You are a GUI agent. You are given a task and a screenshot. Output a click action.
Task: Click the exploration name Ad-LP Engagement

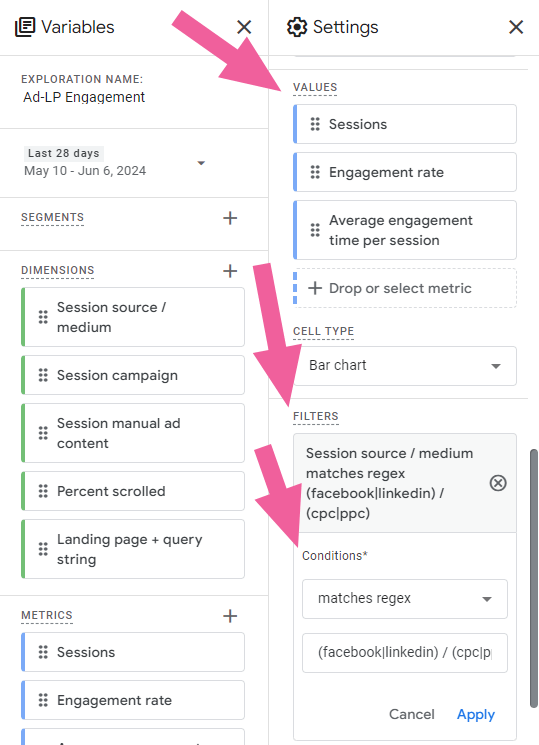[84, 97]
